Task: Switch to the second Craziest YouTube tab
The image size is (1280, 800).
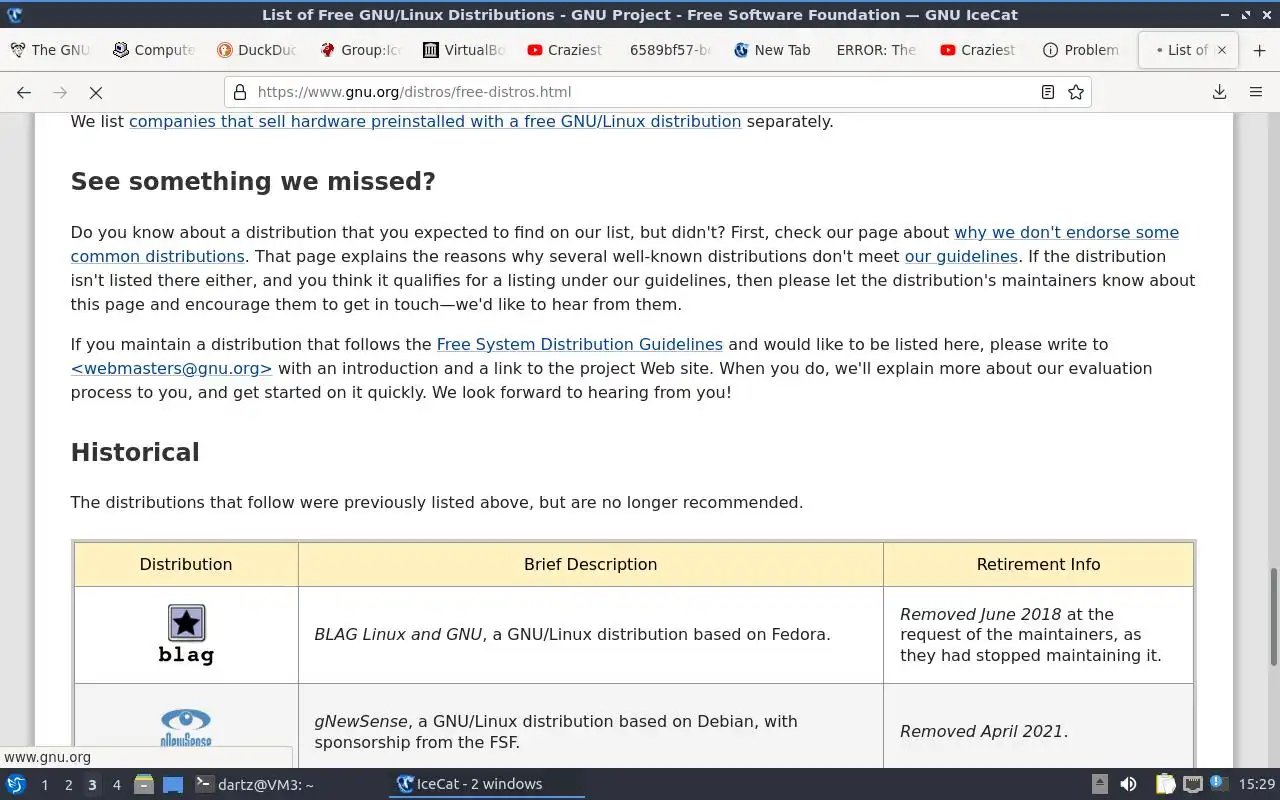Action: coord(980,50)
